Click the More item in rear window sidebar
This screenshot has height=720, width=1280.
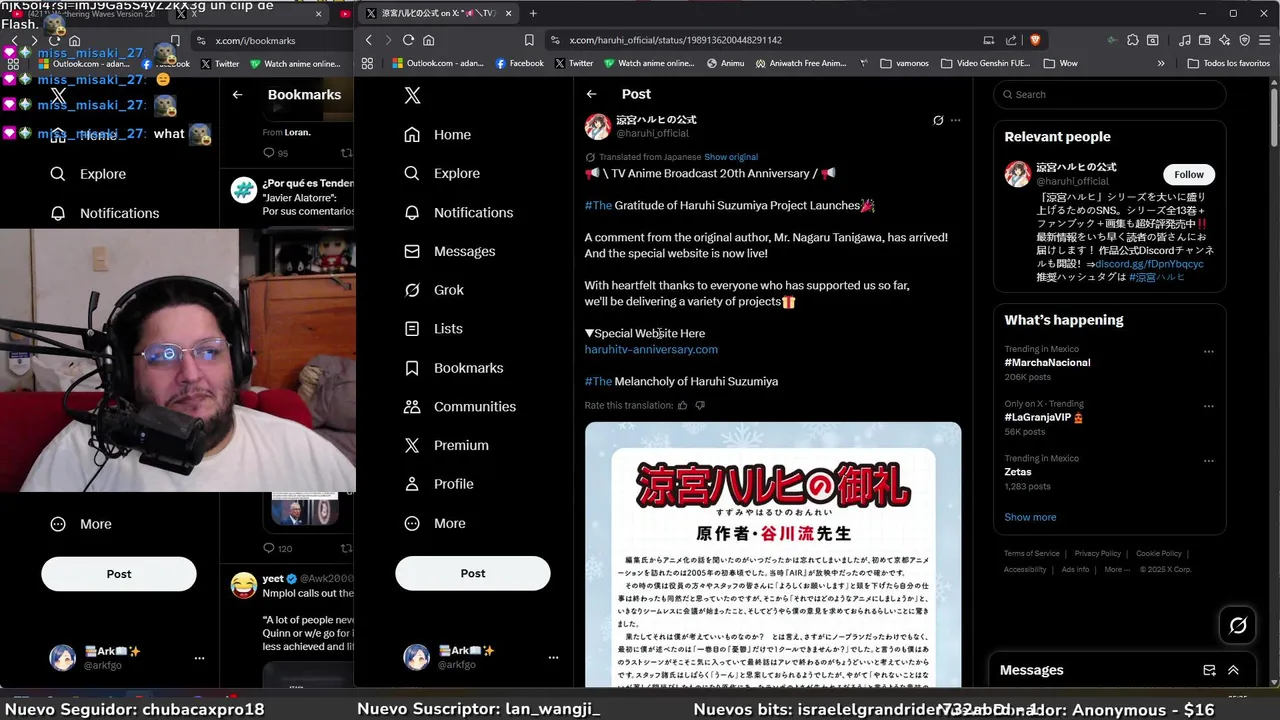click(81, 524)
